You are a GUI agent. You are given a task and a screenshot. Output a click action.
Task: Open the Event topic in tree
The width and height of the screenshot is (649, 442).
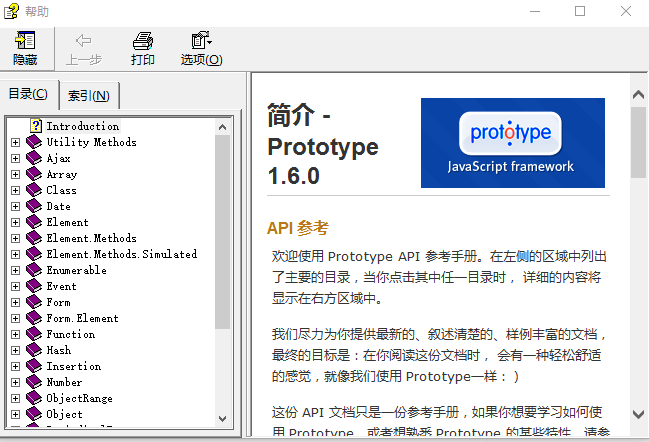tap(61, 286)
